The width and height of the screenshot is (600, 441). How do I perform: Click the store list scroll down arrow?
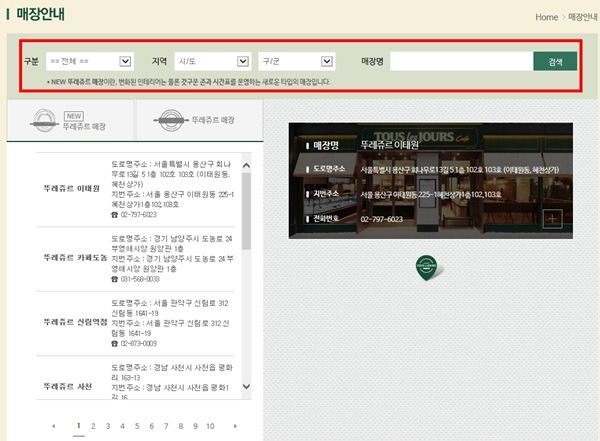pos(246,387)
